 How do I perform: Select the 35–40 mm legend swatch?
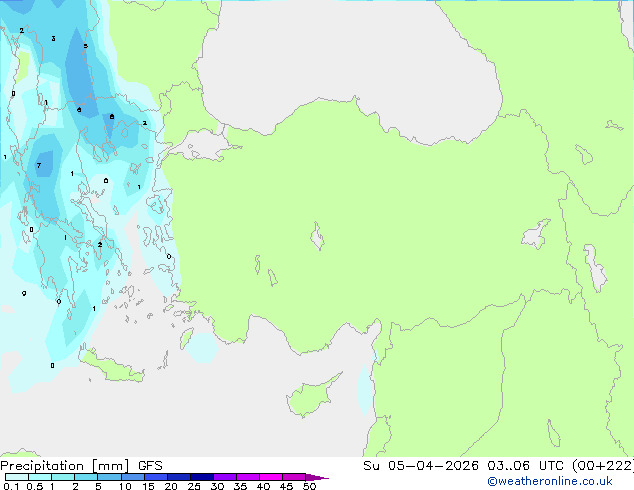click(247, 477)
